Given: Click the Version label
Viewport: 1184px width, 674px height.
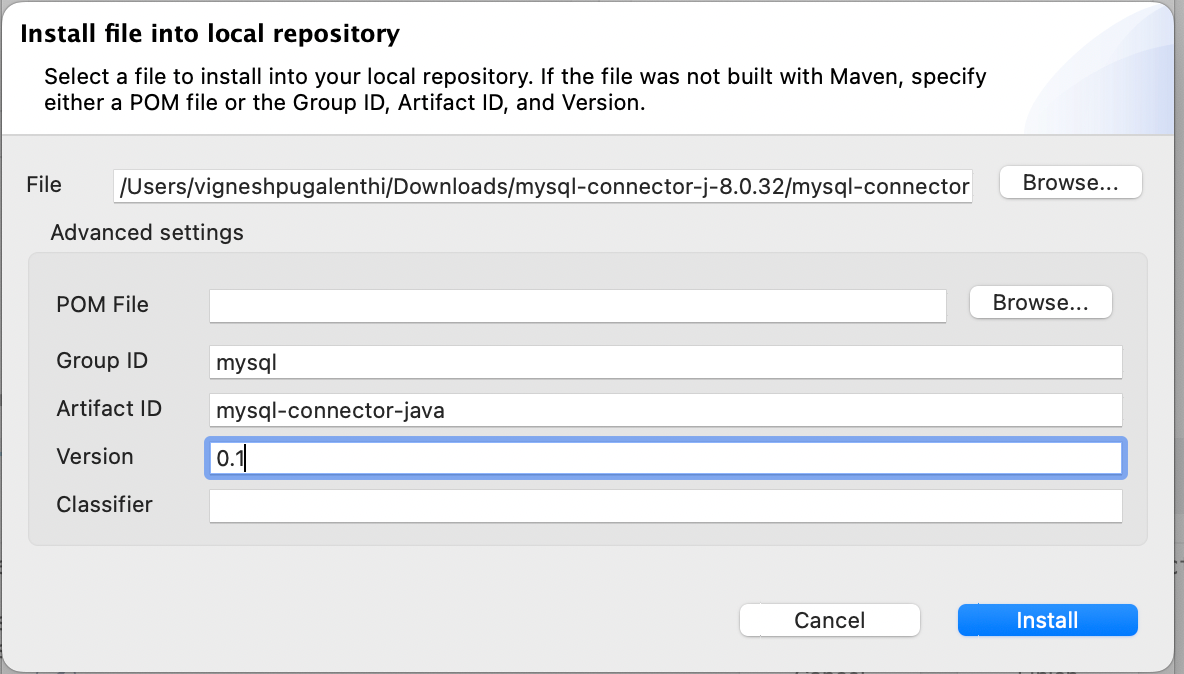Looking at the screenshot, I should pos(95,457).
